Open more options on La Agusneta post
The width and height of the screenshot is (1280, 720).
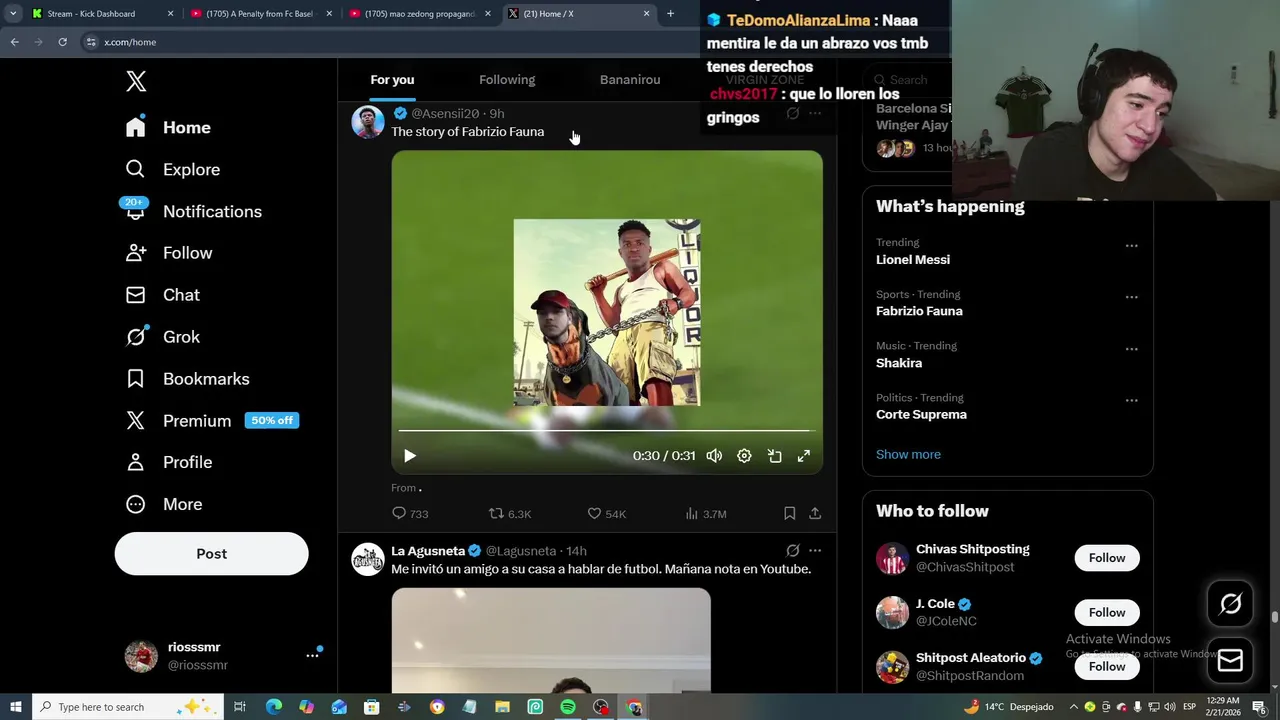[x=815, y=551]
